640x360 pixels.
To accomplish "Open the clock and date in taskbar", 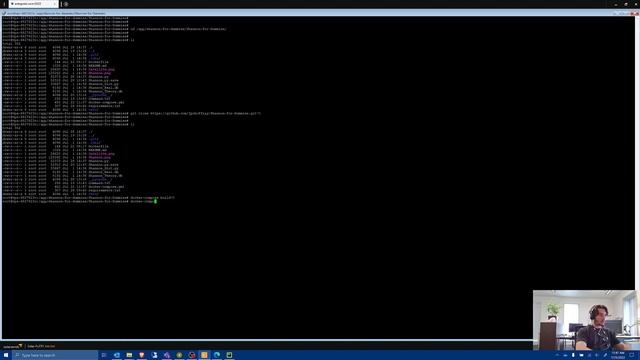I will point(618,355).
